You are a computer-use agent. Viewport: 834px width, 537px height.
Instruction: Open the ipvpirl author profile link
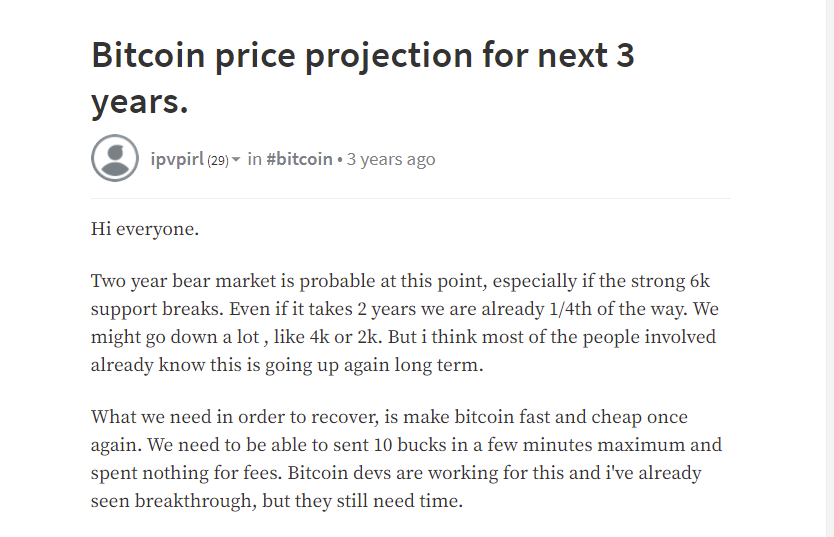177,159
